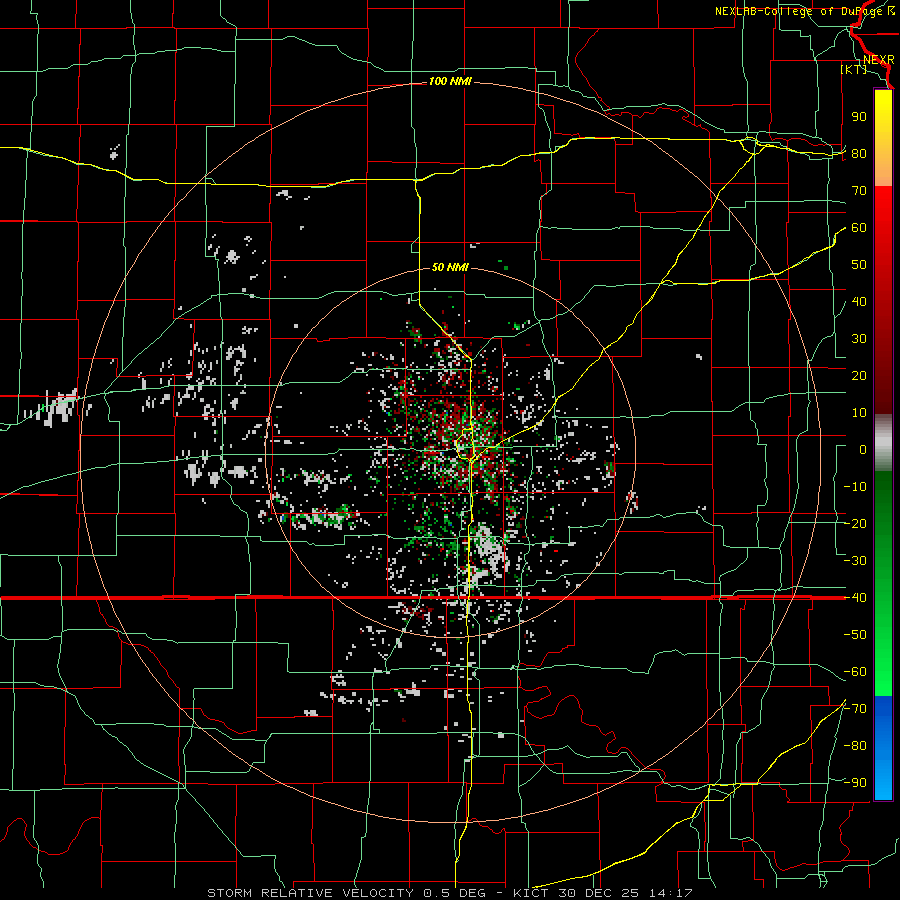Click the positive 10 knot scale label

[859, 413]
